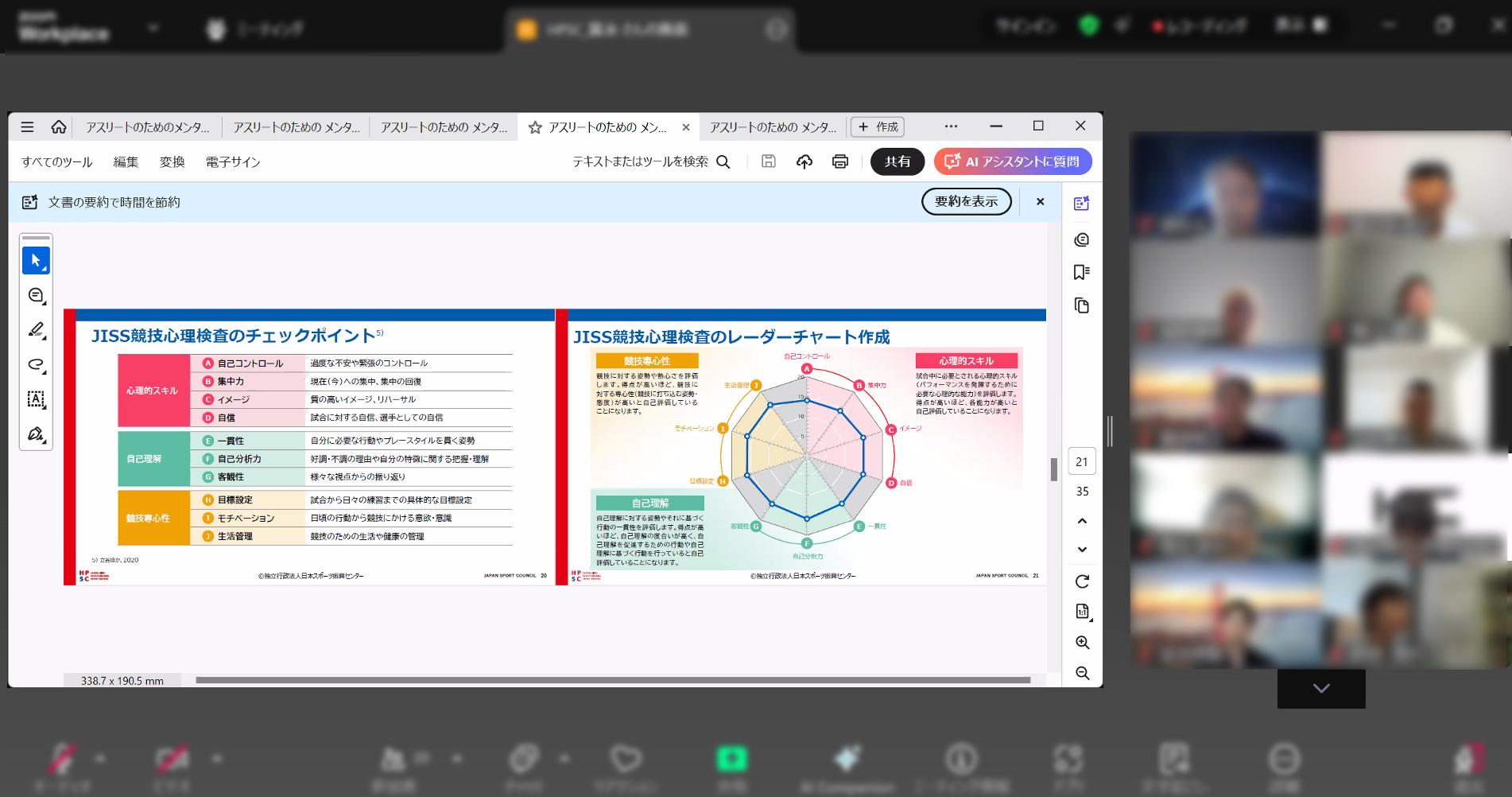Viewport: 1512px width, 797px height.
Task: Switch to third document tab
Action: 444,127
